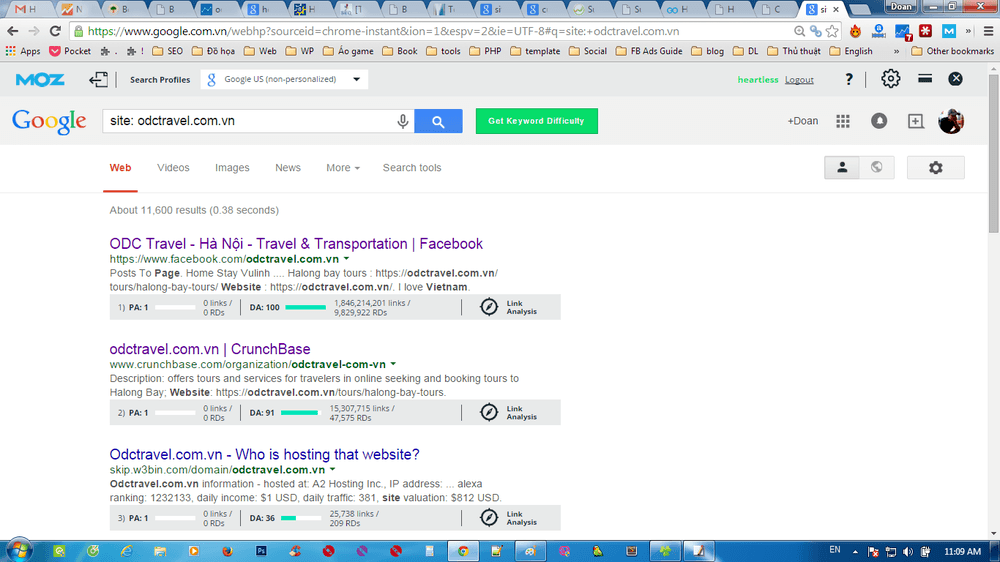
Task: Expand skip.w3bin.com result URL dropdown arrow
Action: (x=332, y=470)
